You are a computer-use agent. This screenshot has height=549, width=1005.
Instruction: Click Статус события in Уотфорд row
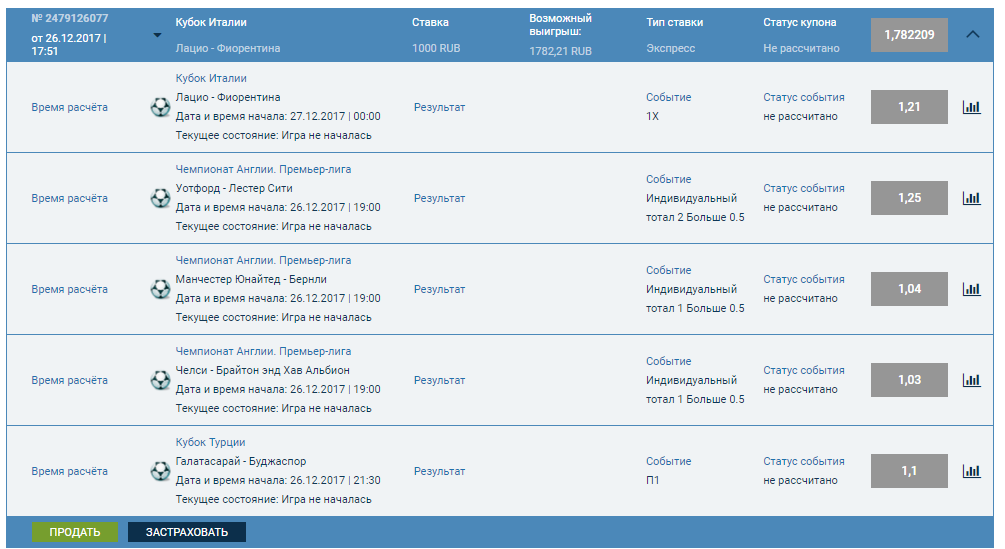pyautogui.click(x=804, y=188)
